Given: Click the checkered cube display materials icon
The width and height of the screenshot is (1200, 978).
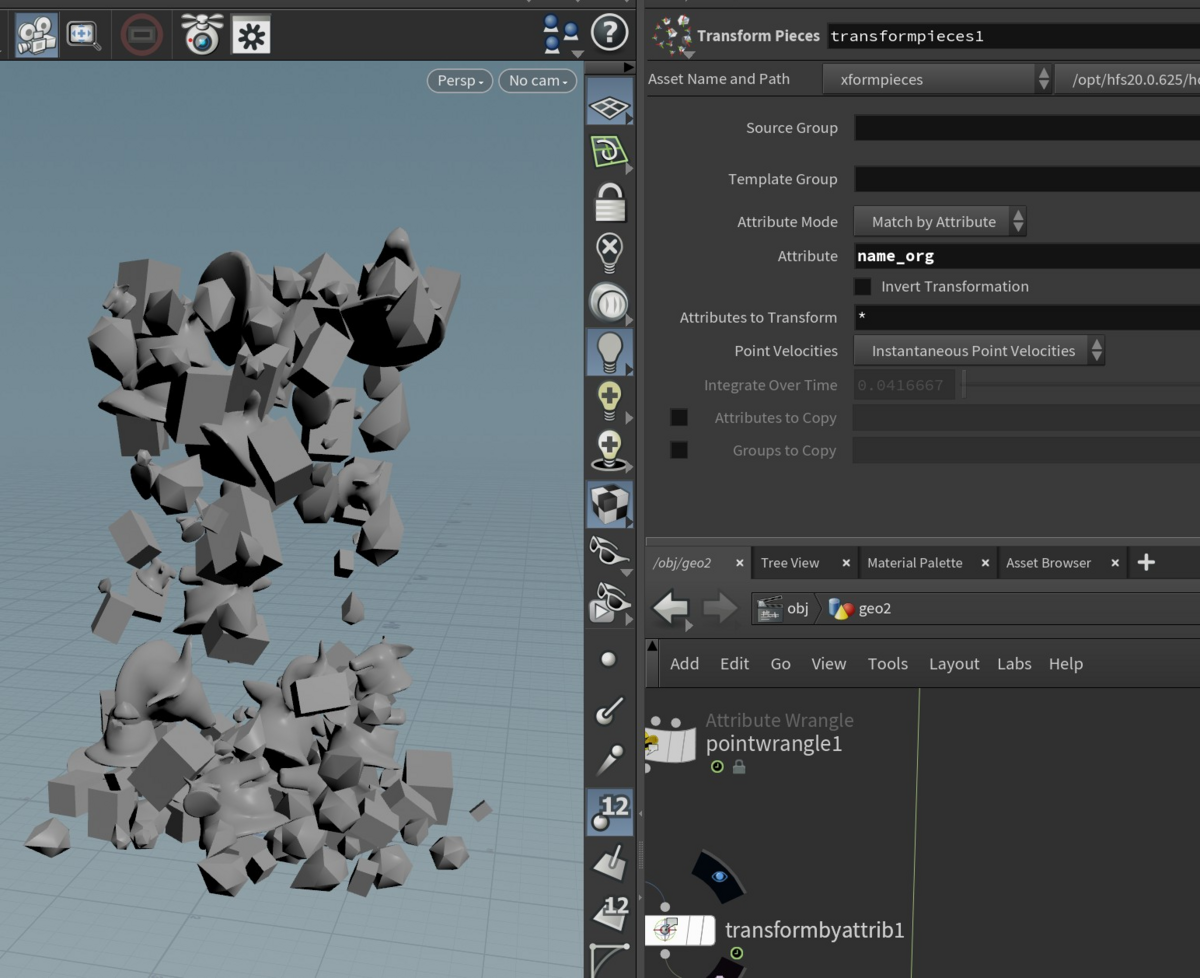Looking at the screenshot, I should [609, 504].
